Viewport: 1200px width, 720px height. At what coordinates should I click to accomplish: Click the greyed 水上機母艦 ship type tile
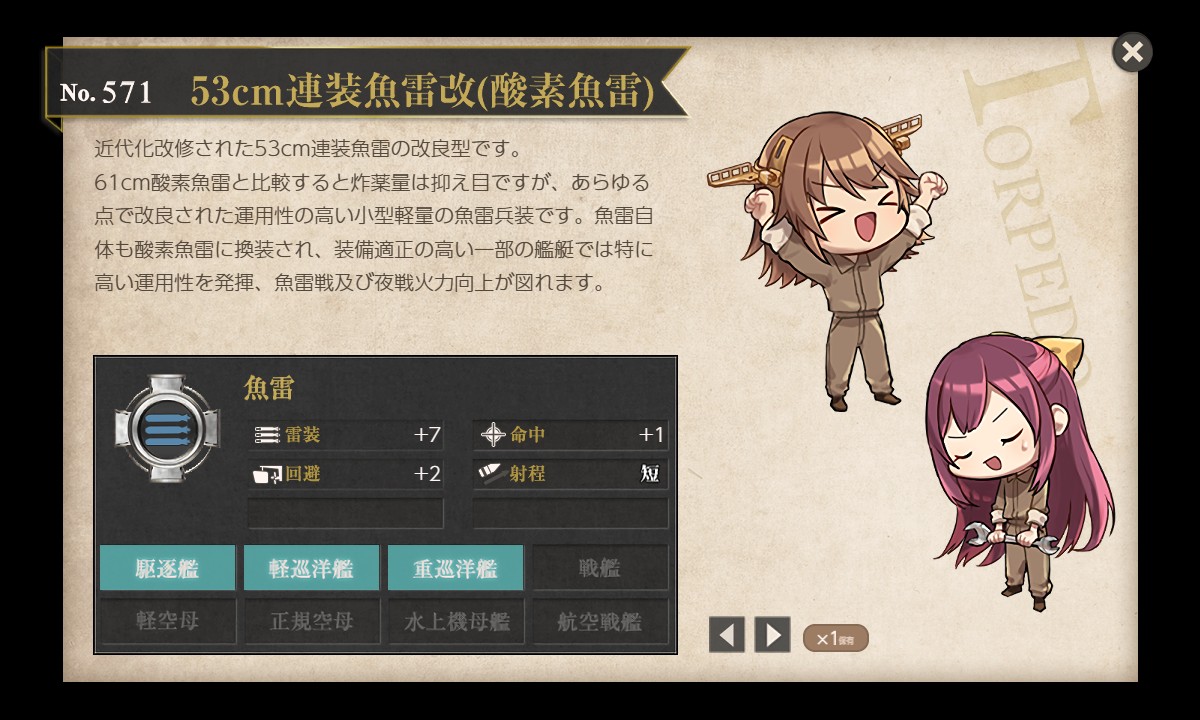(456, 621)
